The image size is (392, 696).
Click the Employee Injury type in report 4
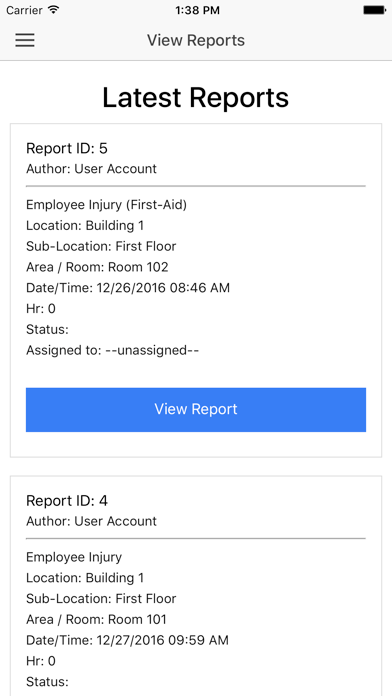74,557
